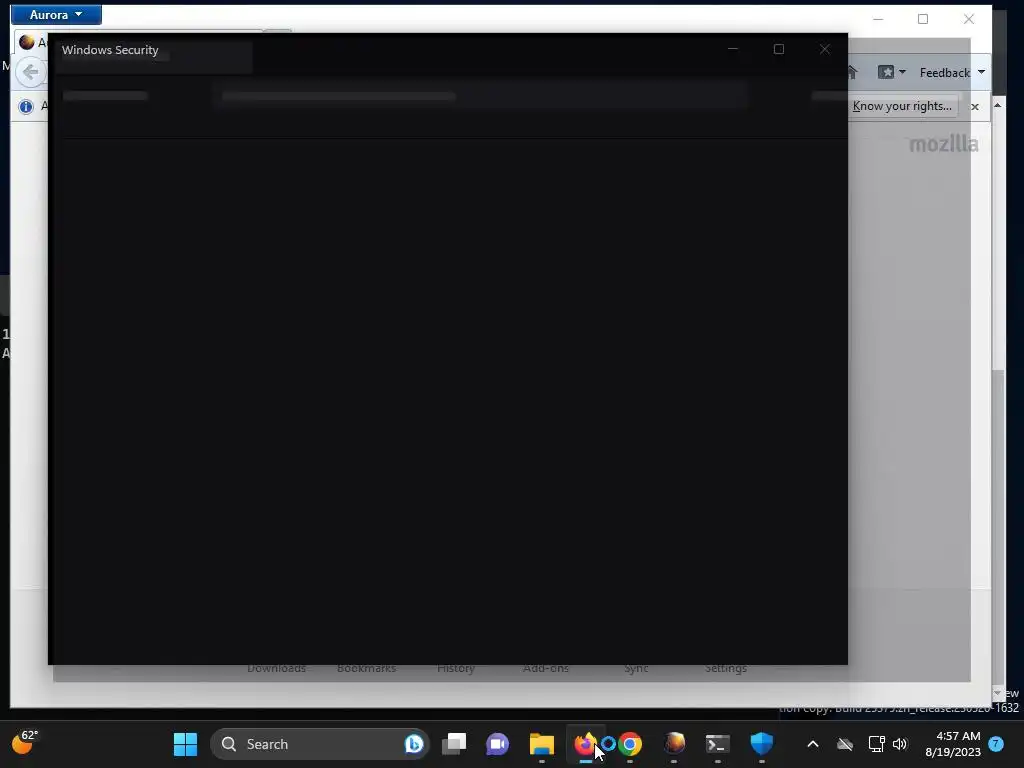Open the Windows Start menu
The height and width of the screenshot is (768, 1024).
point(185,744)
